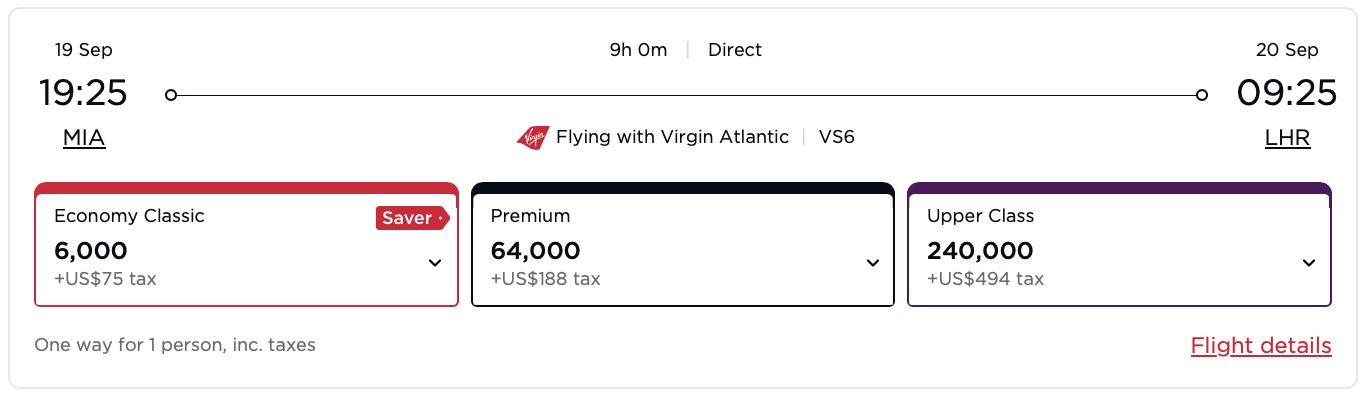Expand the Premium fare chevron
This screenshot has height=398, width=1364.
872,263
